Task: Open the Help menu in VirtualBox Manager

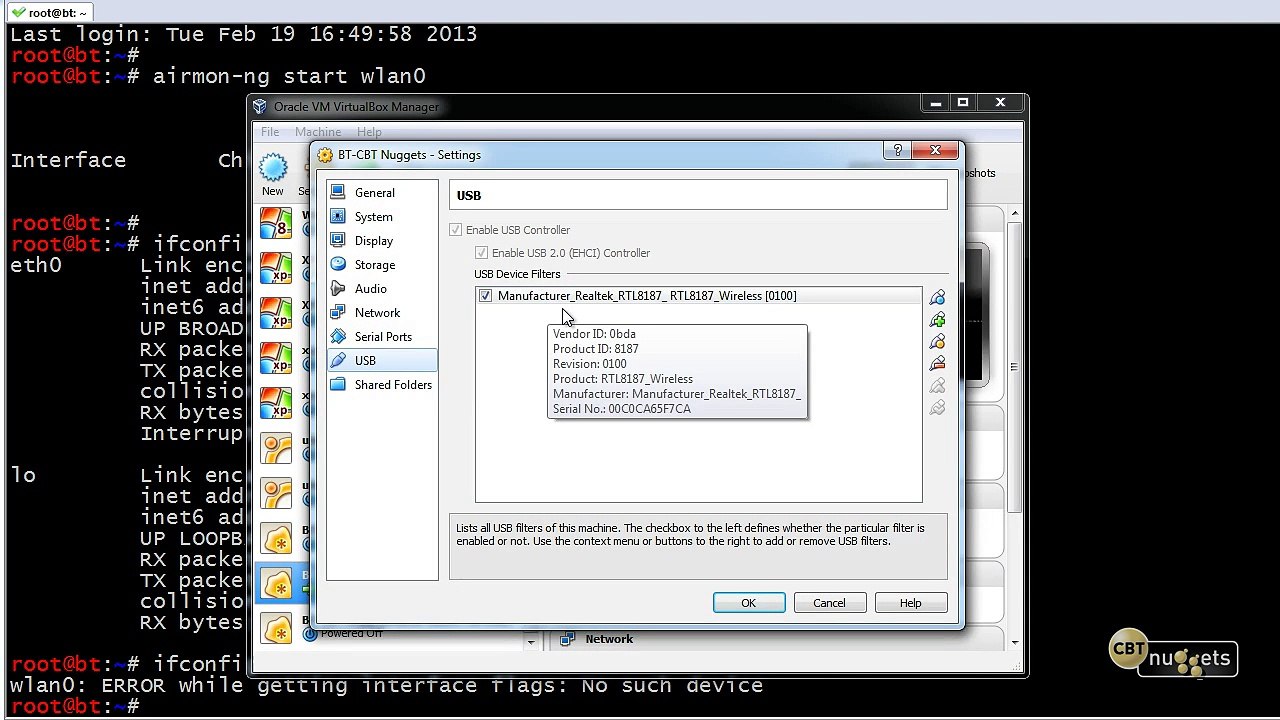Action: pyautogui.click(x=369, y=132)
